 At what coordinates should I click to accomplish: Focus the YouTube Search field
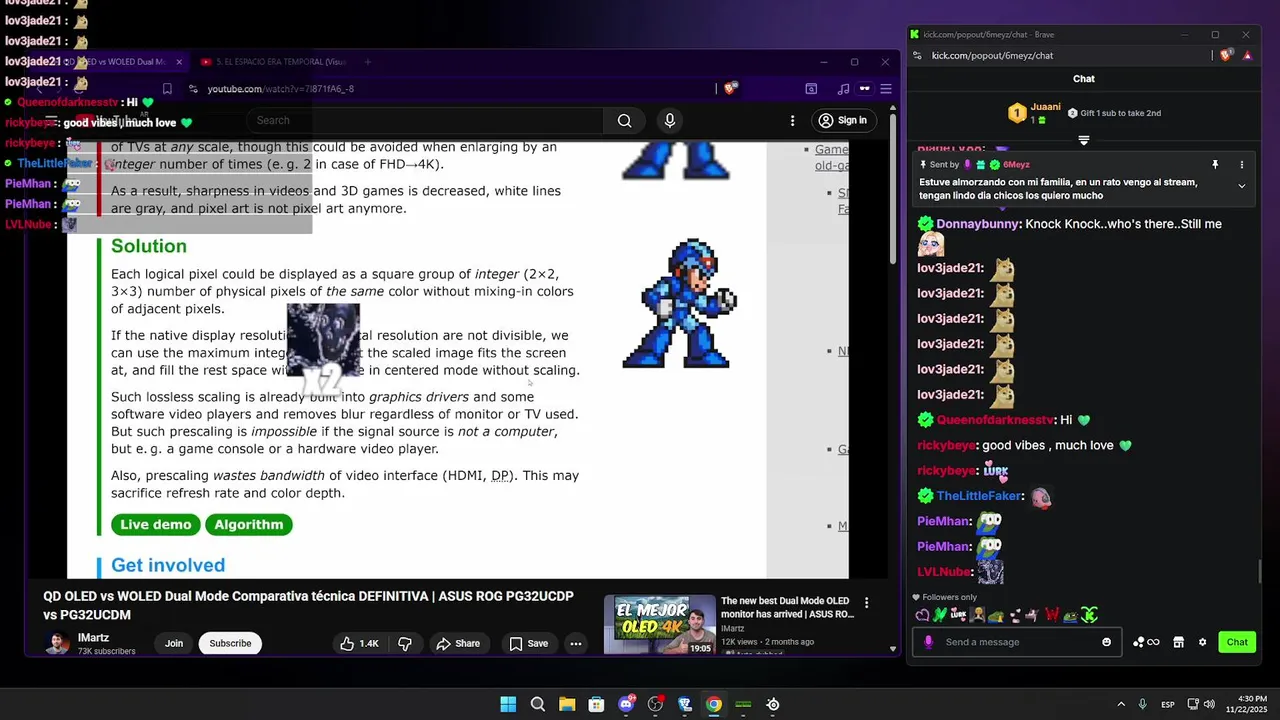(x=425, y=121)
